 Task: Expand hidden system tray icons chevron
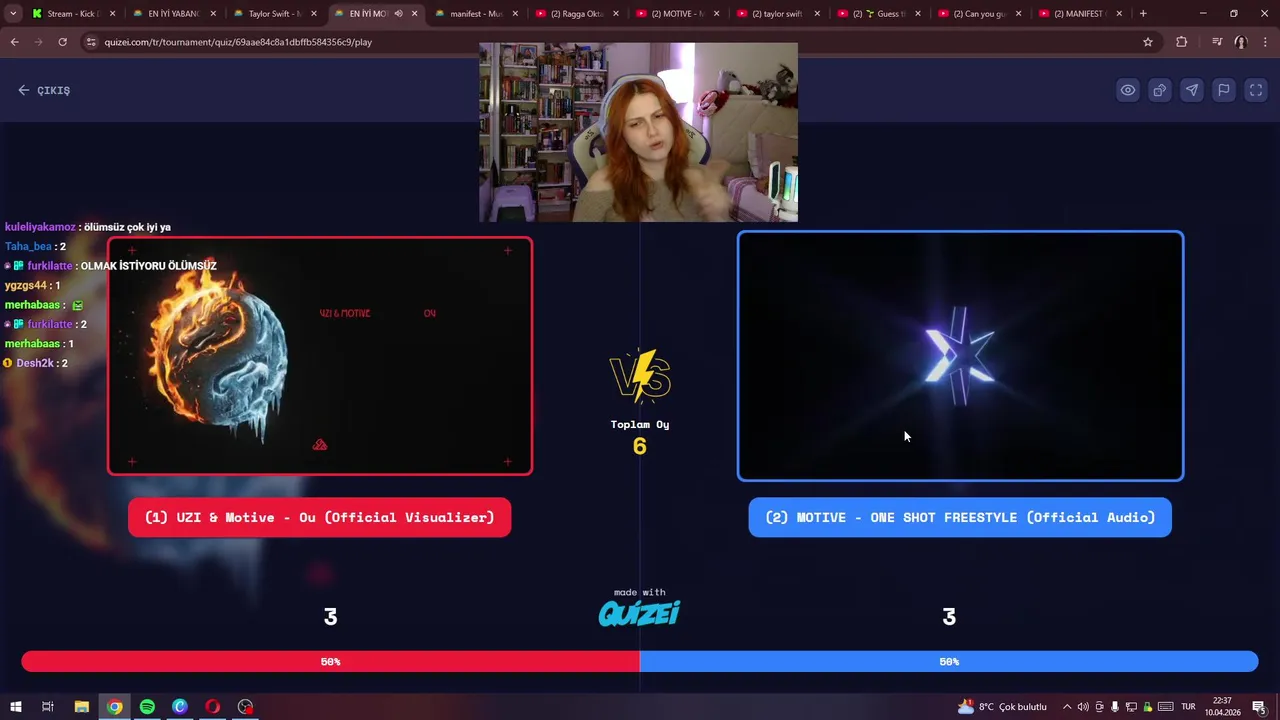click(1067, 707)
